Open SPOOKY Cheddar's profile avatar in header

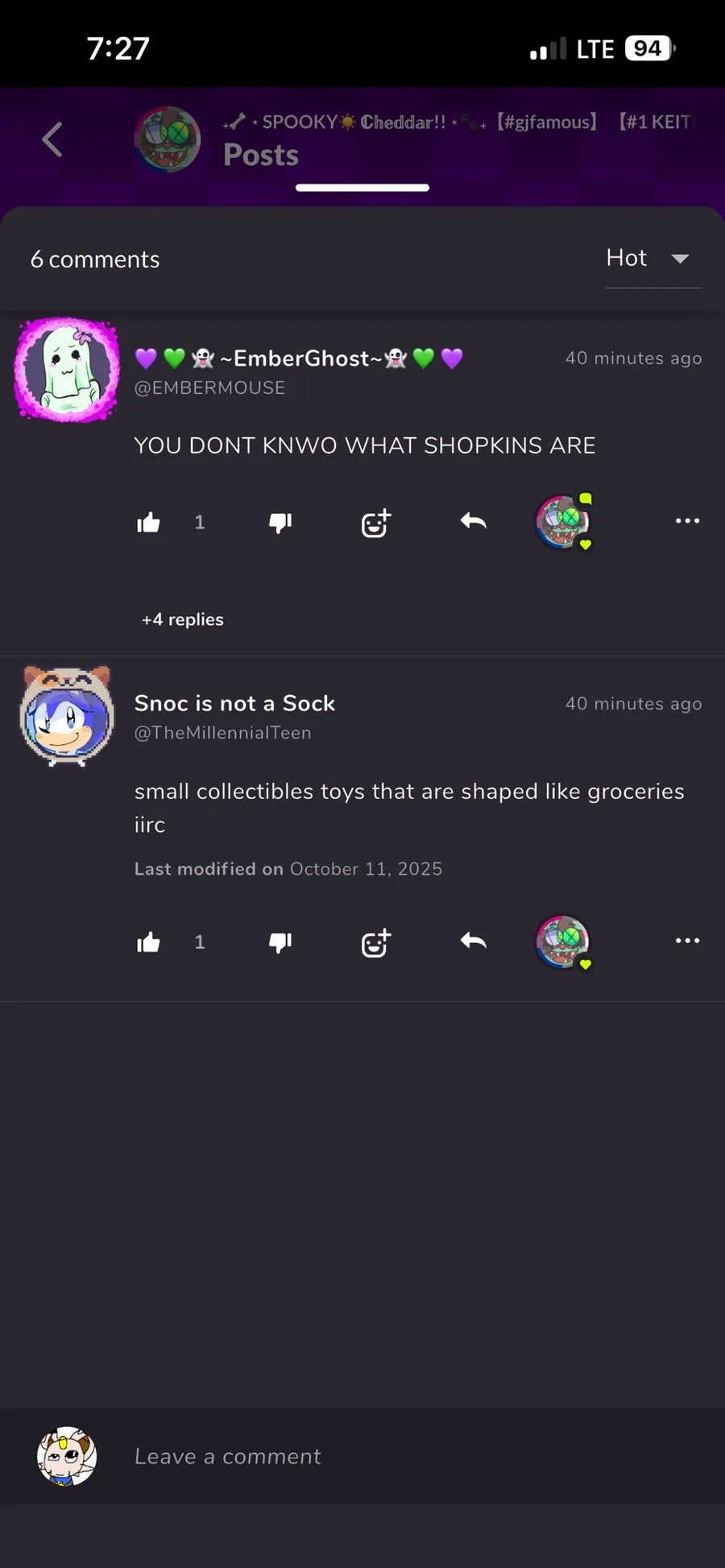click(x=168, y=139)
